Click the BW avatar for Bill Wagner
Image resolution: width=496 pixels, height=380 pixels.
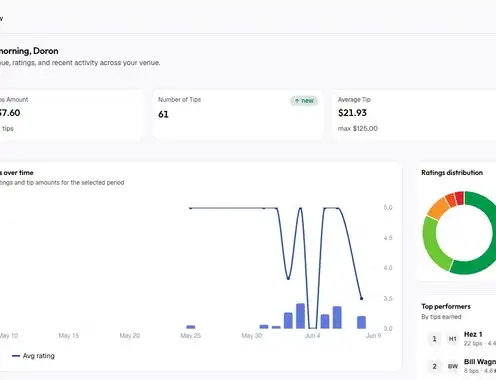click(452, 366)
